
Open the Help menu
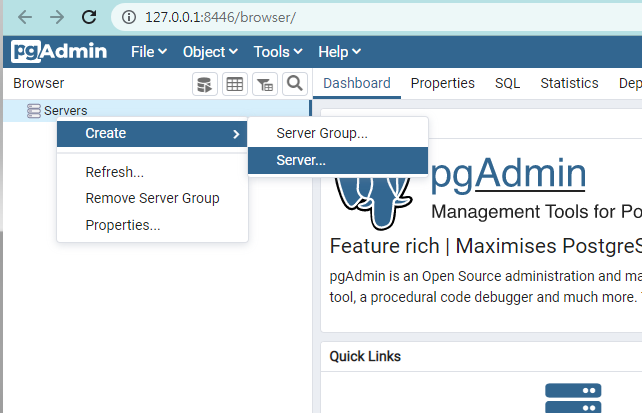coord(339,52)
